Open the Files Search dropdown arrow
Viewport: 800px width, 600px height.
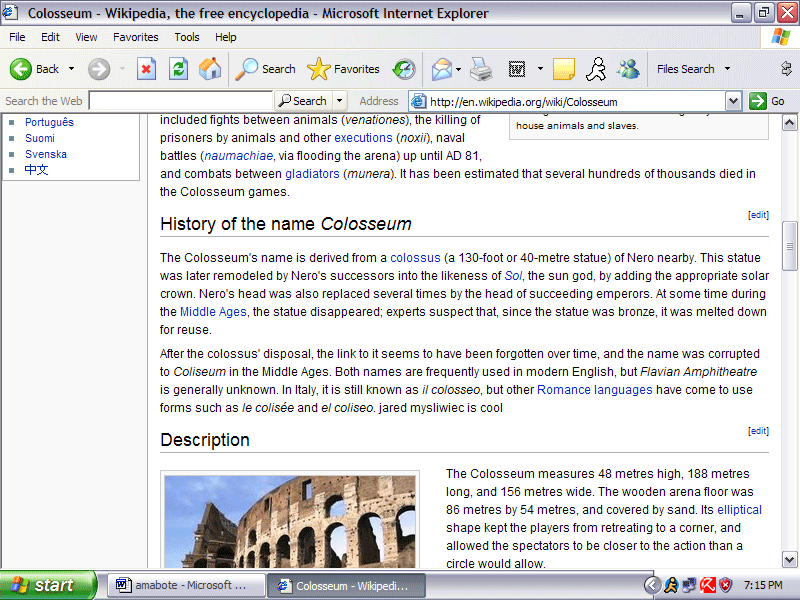(728, 69)
